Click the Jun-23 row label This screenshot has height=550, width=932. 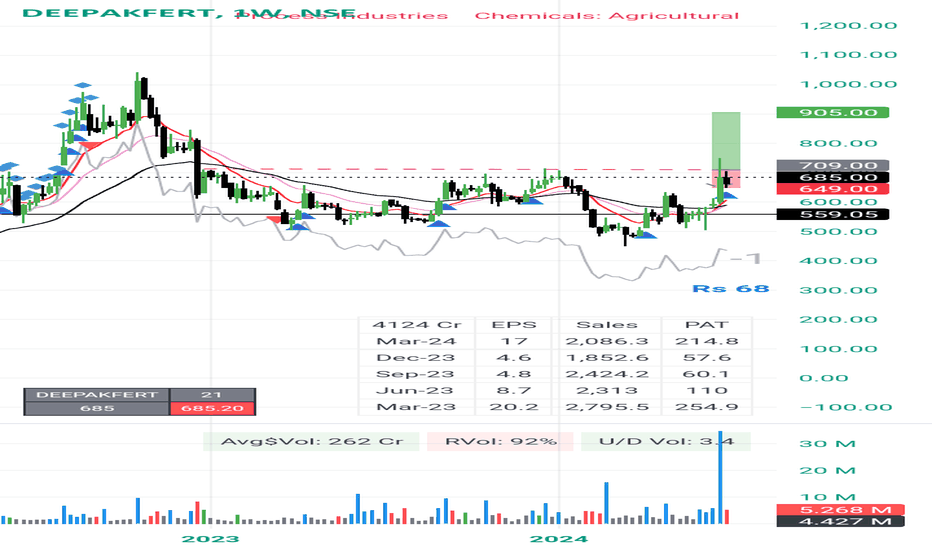tap(417, 391)
